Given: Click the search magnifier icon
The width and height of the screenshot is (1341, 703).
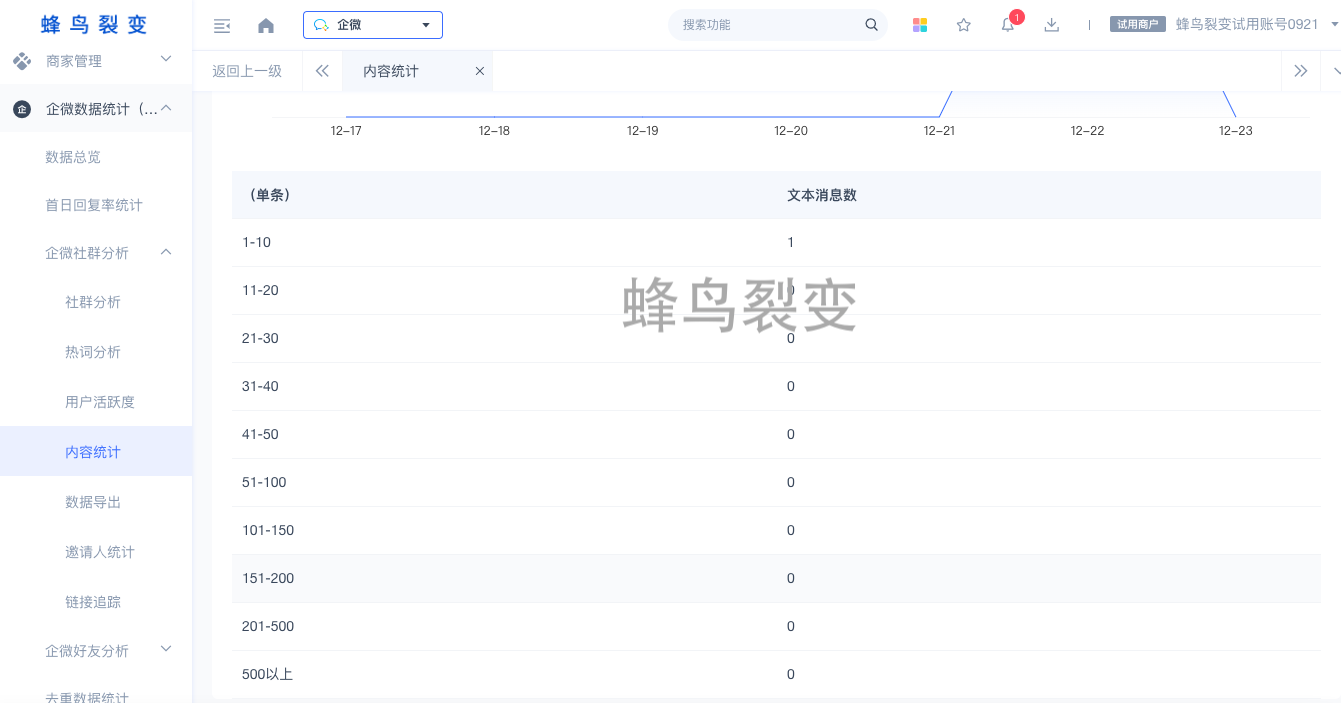Looking at the screenshot, I should coord(871,25).
